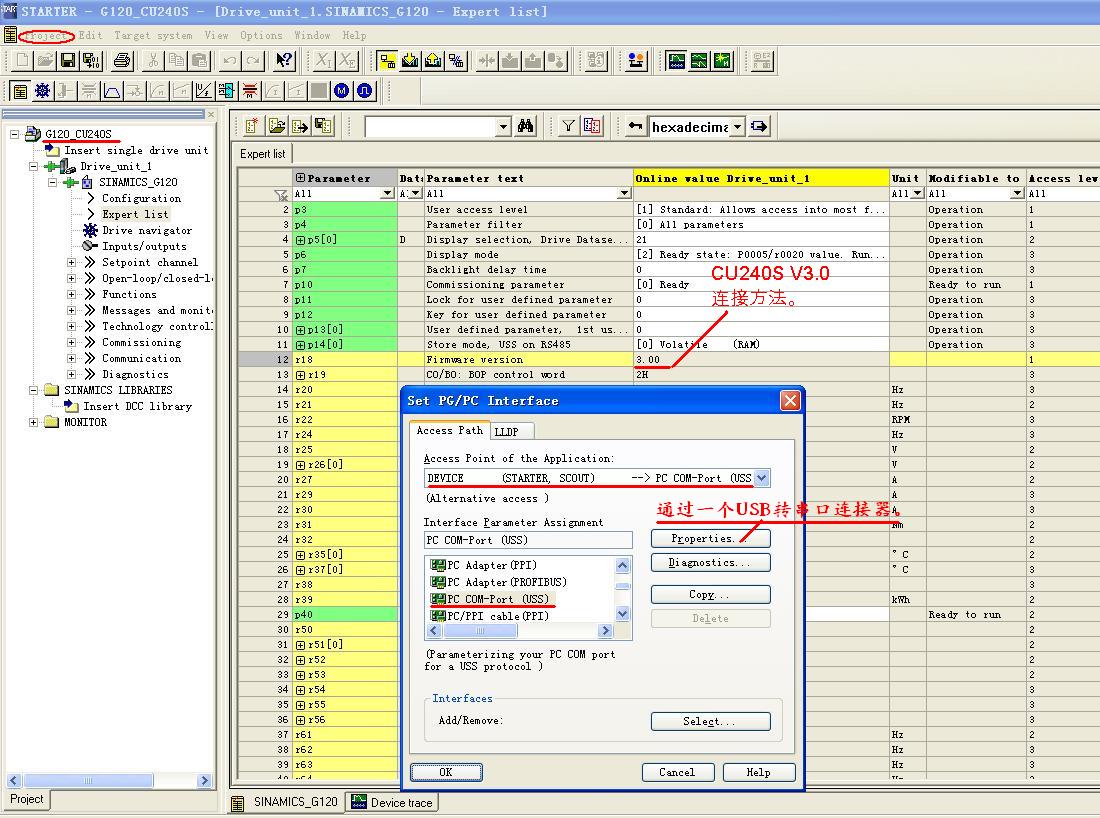1100x818 pixels.
Task: Click the Select button under Interfaces
Action: (x=711, y=721)
